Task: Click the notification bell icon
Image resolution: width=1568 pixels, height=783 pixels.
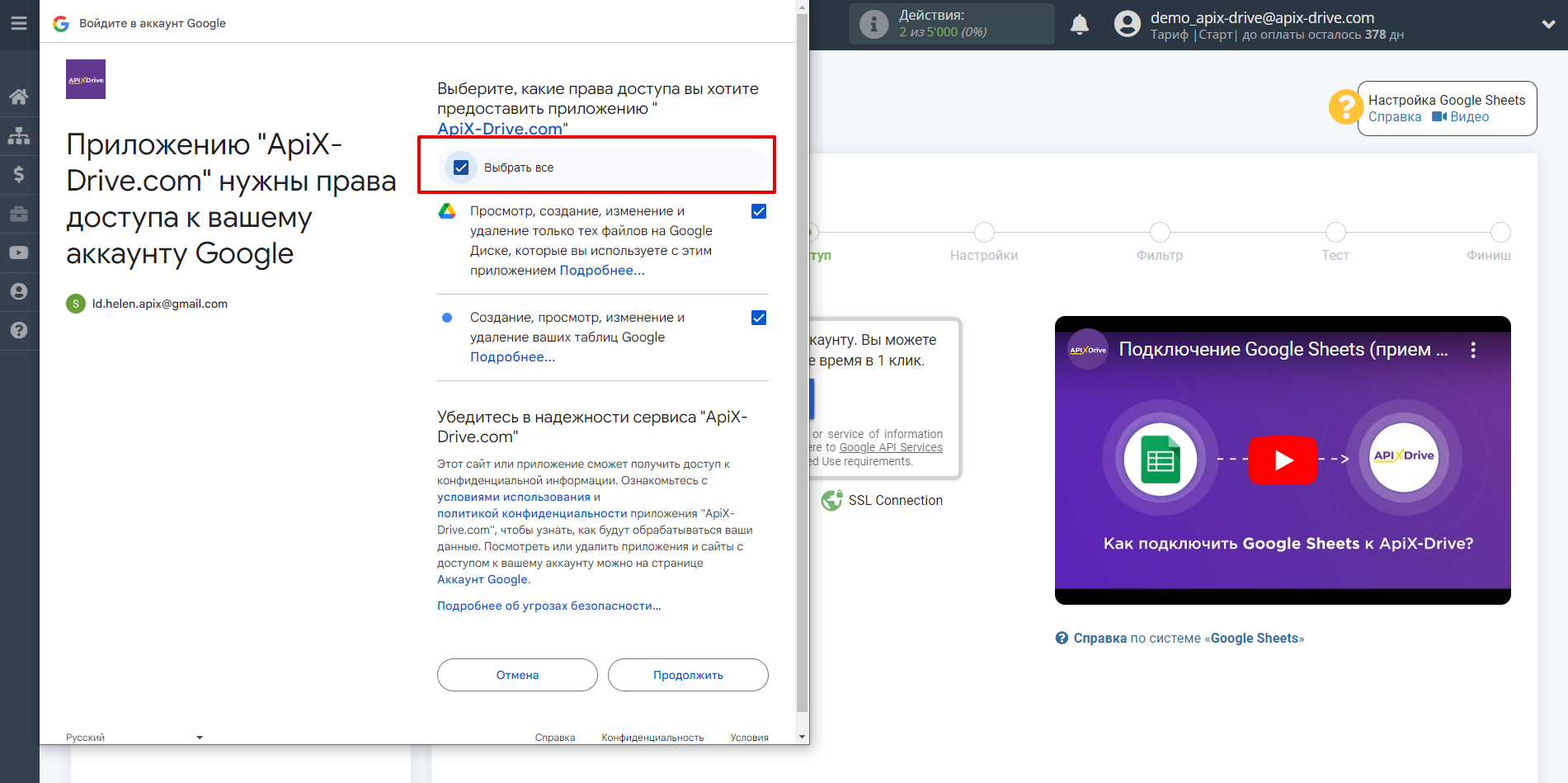Action: coord(1080,25)
